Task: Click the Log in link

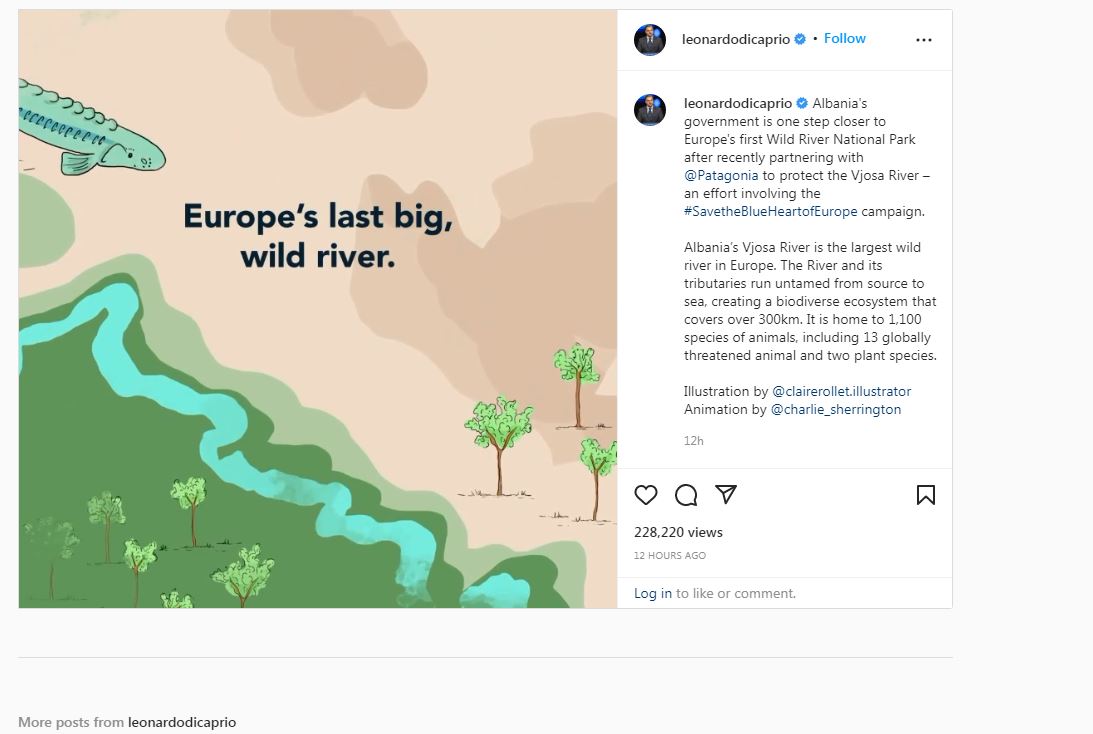Action: click(x=653, y=593)
